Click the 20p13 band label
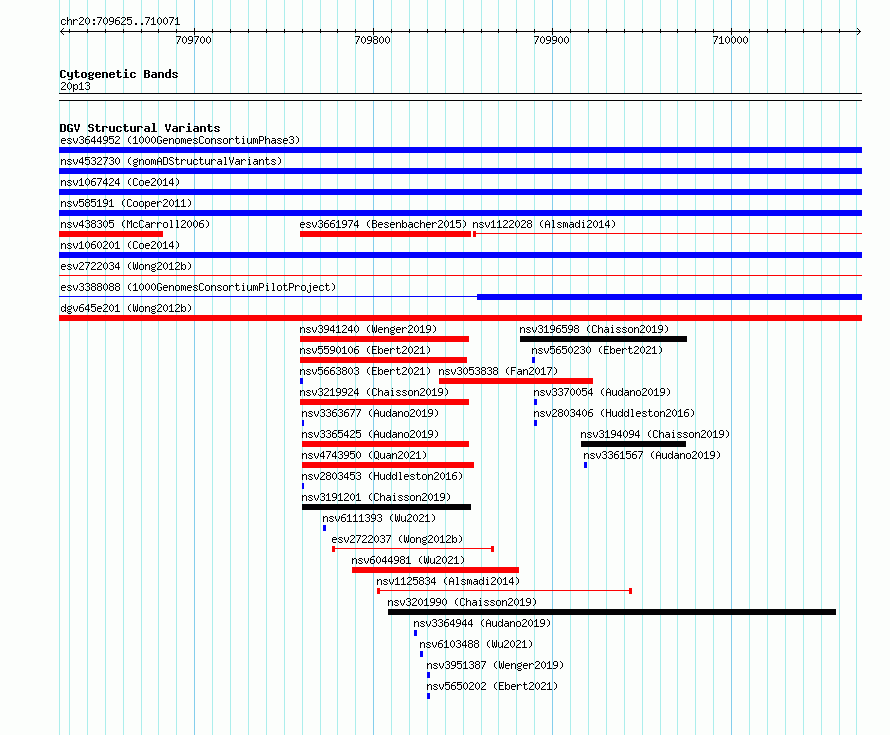Screen dimensions: 890x735 [75, 86]
